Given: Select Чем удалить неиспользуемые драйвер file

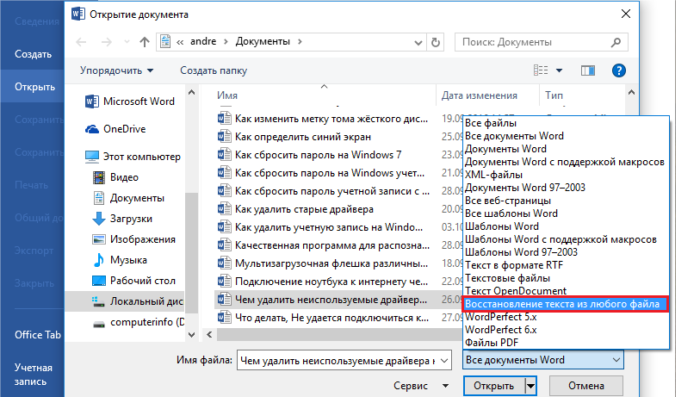Looking at the screenshot, I should click(x=331, y=300).
